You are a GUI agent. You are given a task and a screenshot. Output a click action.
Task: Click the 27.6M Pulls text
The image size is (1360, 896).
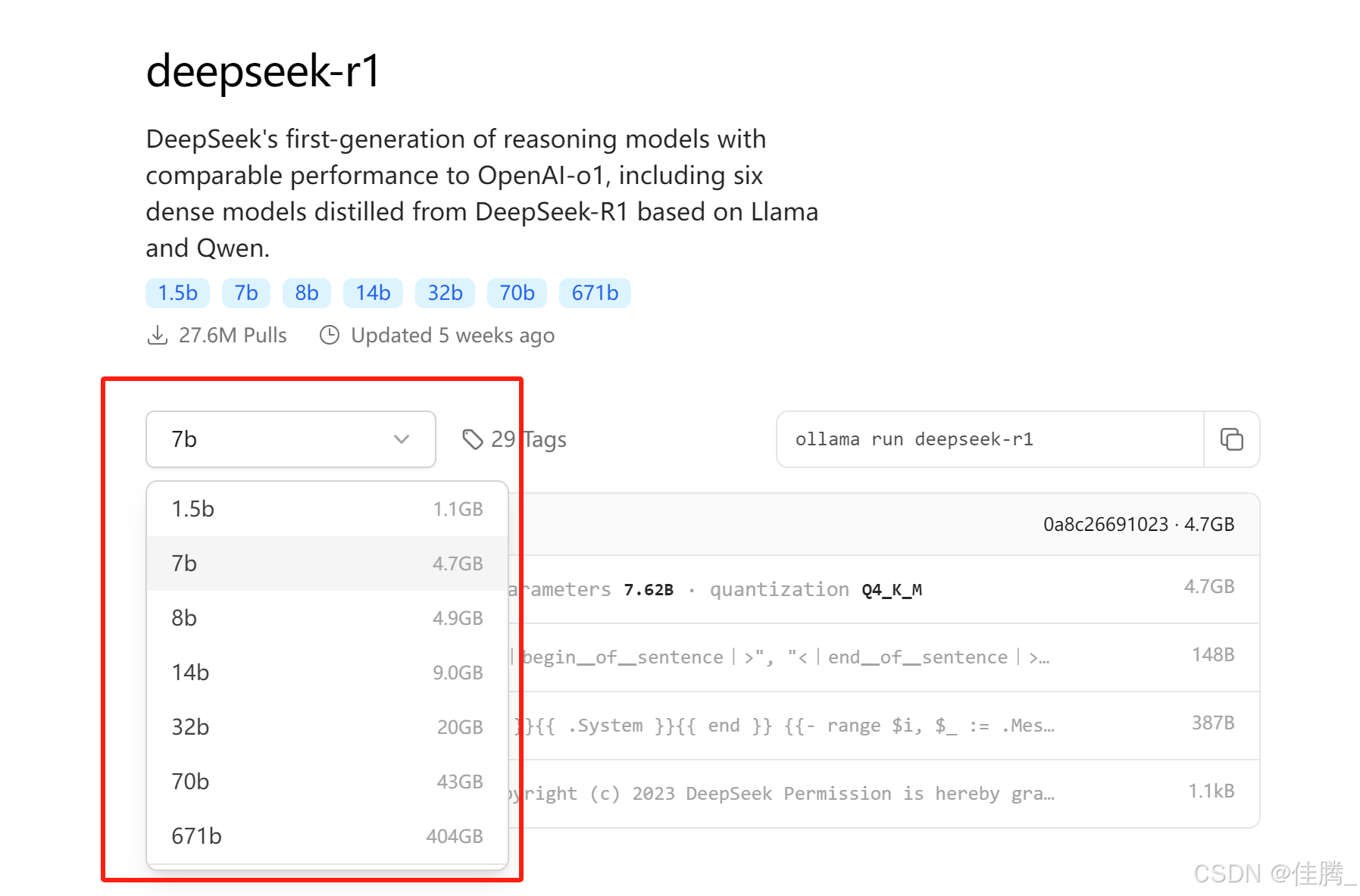[x=233, y=335]
